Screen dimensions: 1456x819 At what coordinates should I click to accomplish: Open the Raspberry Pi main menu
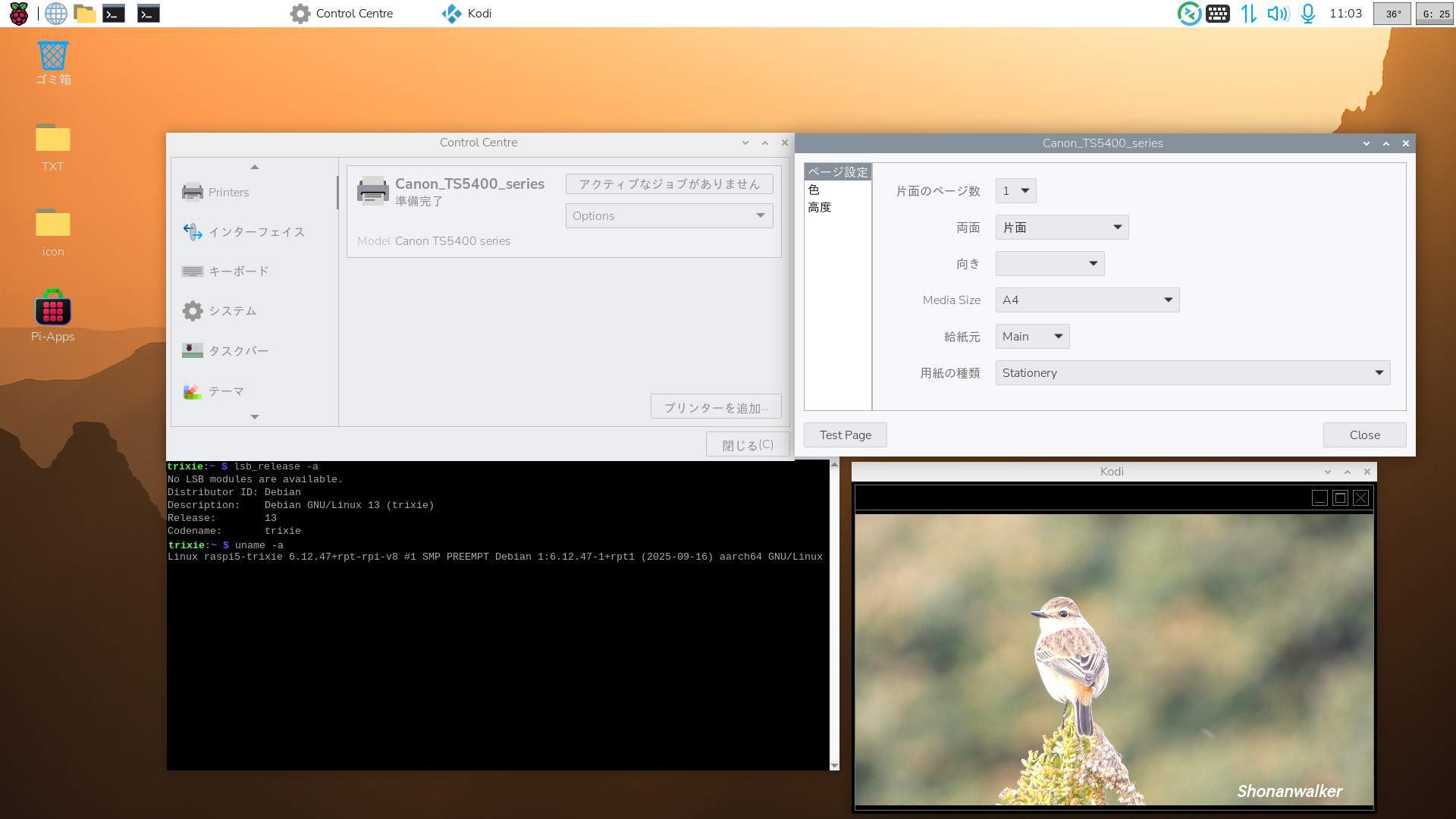point(18,14)
